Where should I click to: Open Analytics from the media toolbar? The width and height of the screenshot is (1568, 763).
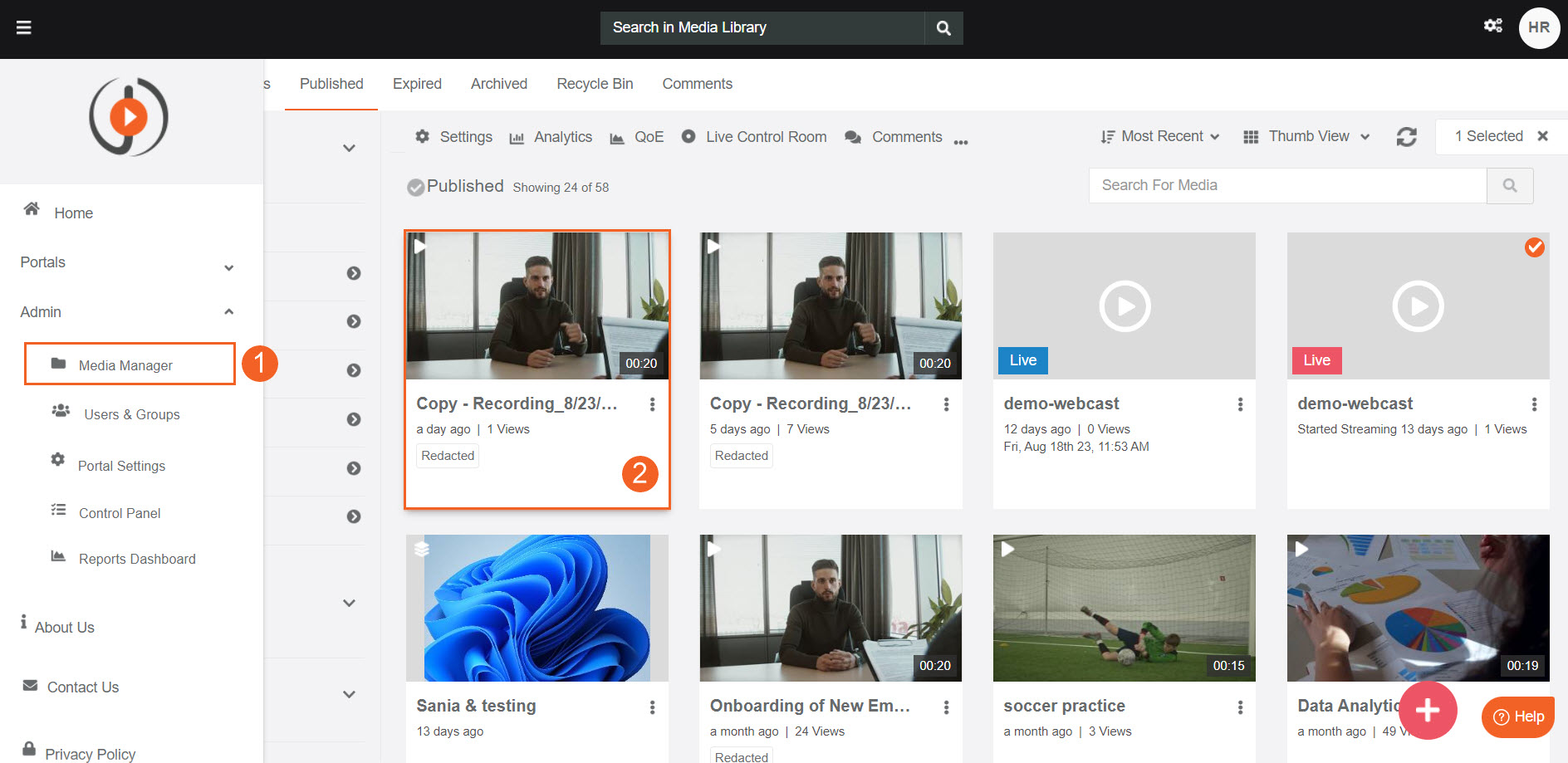coord(551,137)
